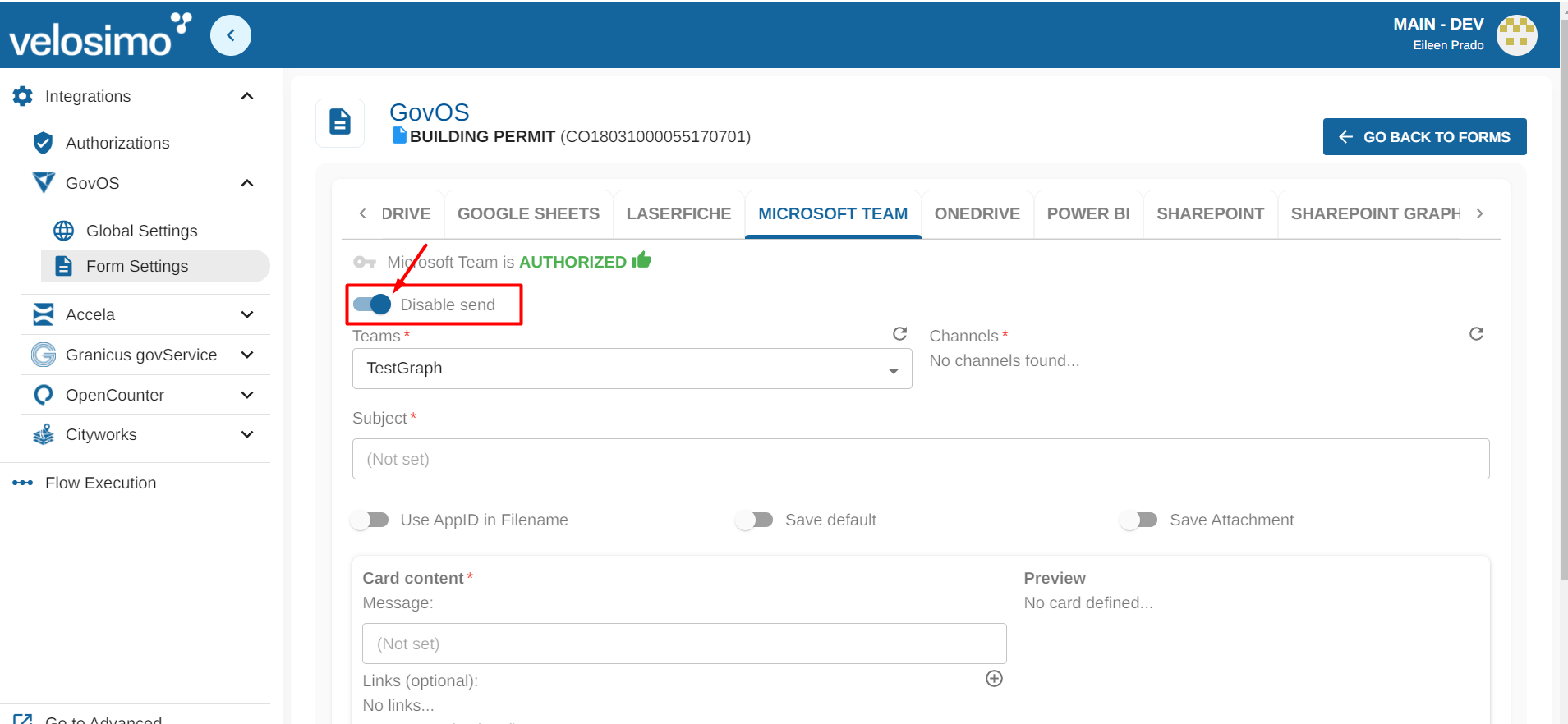Viewport: 1568px width, 724px height.
Task: Expand the OpenCounter group
Action: click(247, 395)
